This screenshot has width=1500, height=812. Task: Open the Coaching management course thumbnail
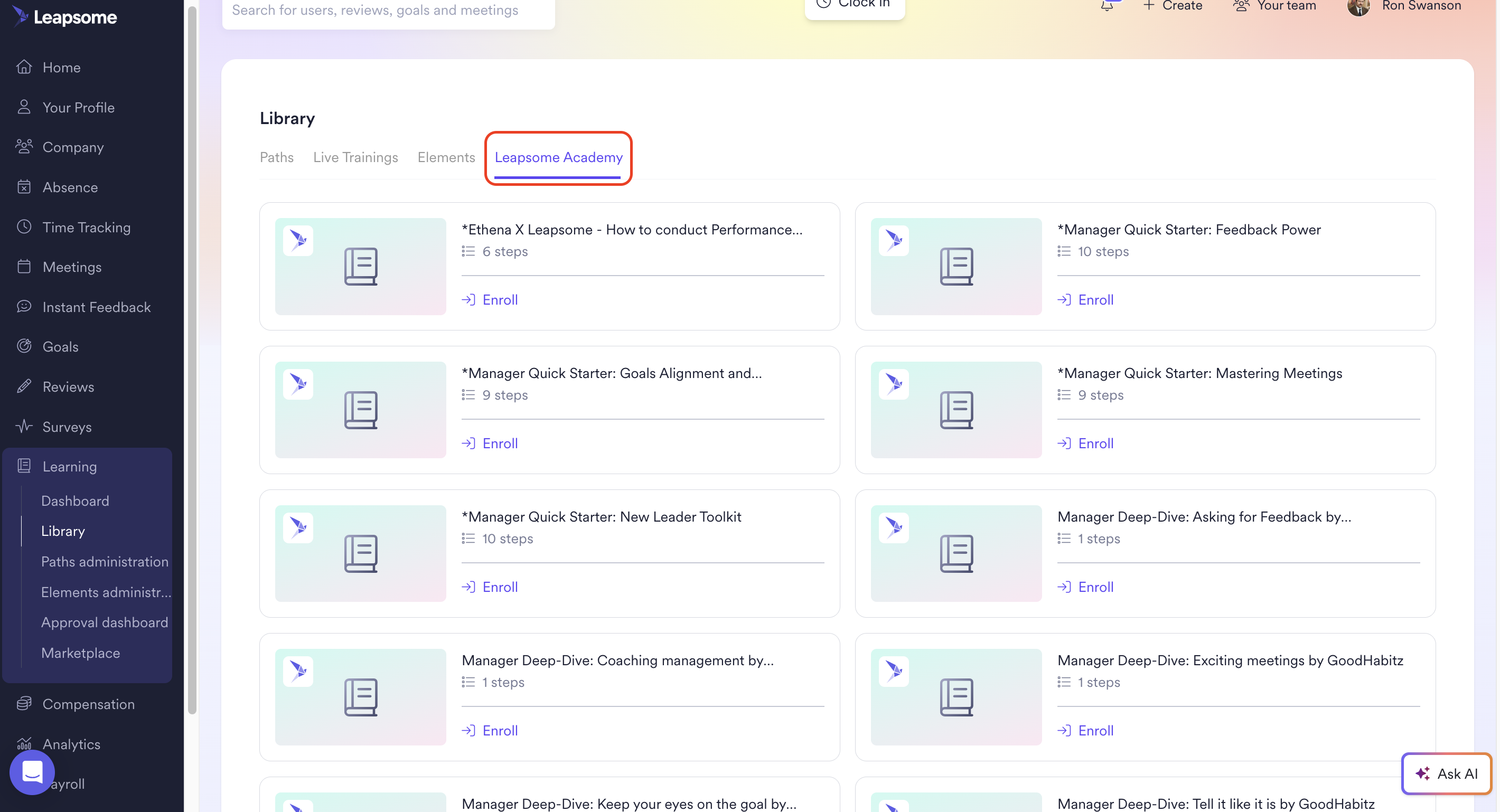click(360, 697)
